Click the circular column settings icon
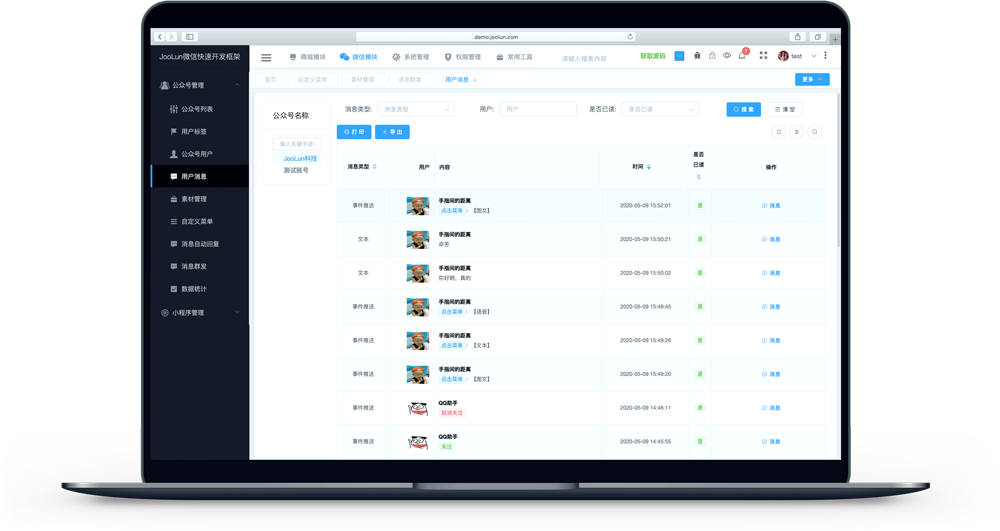Screen dimensions: 1000x531 tap(797, 132)
